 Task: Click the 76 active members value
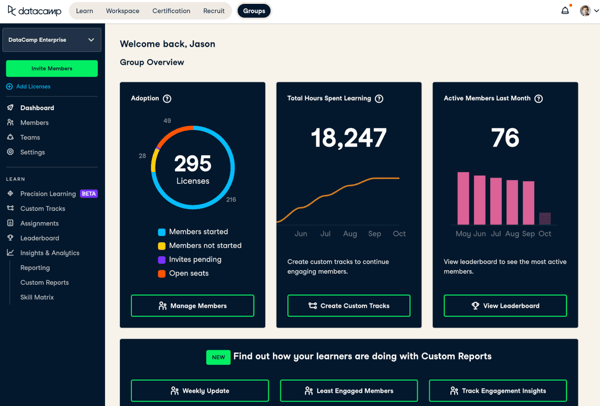(505, 138)
